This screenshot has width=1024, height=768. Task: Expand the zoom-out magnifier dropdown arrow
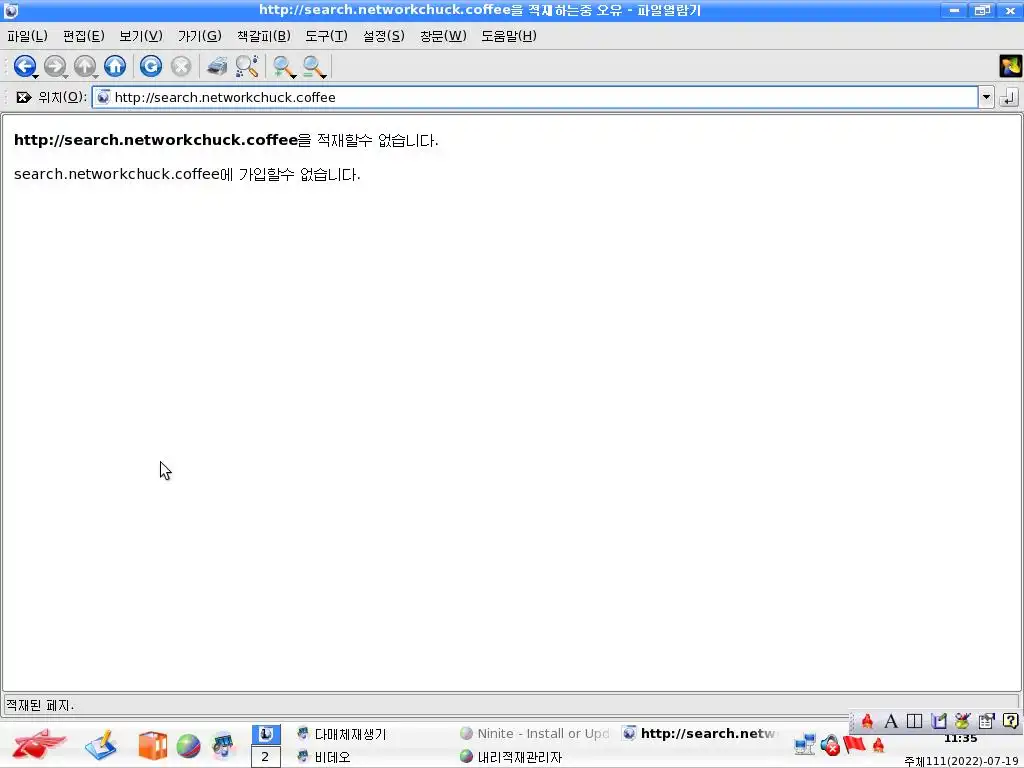pyautogui.click(x=323, y=76)
